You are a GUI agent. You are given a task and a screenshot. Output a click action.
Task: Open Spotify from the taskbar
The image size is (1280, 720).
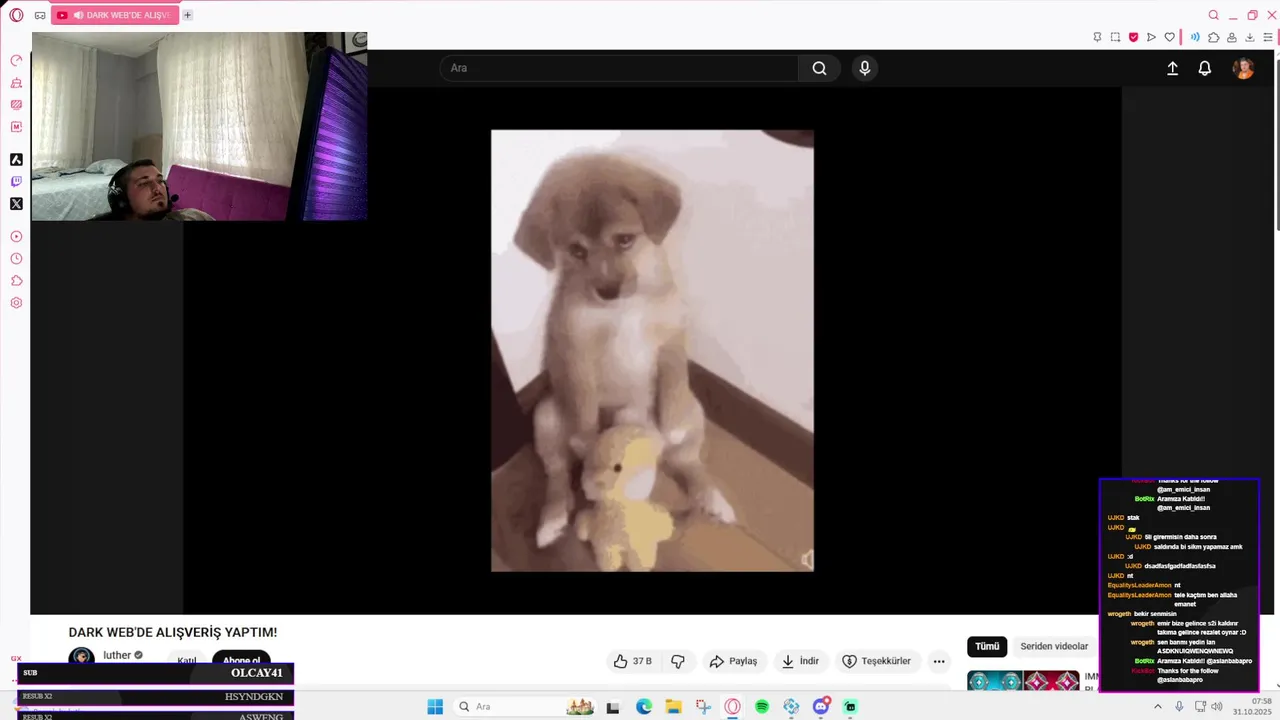(x=762, y=707)
